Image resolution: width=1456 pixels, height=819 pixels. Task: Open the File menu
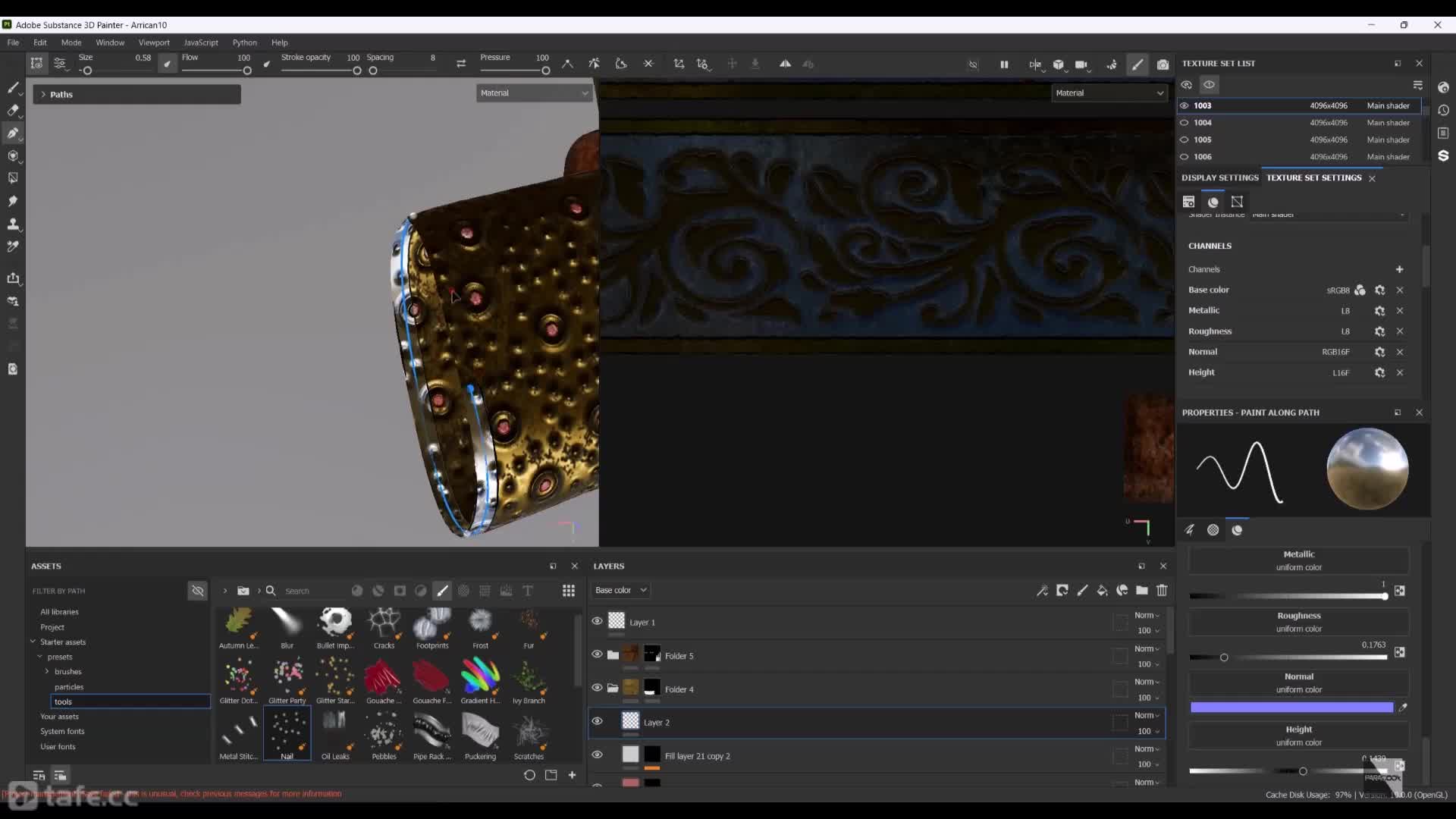[13, 42]
